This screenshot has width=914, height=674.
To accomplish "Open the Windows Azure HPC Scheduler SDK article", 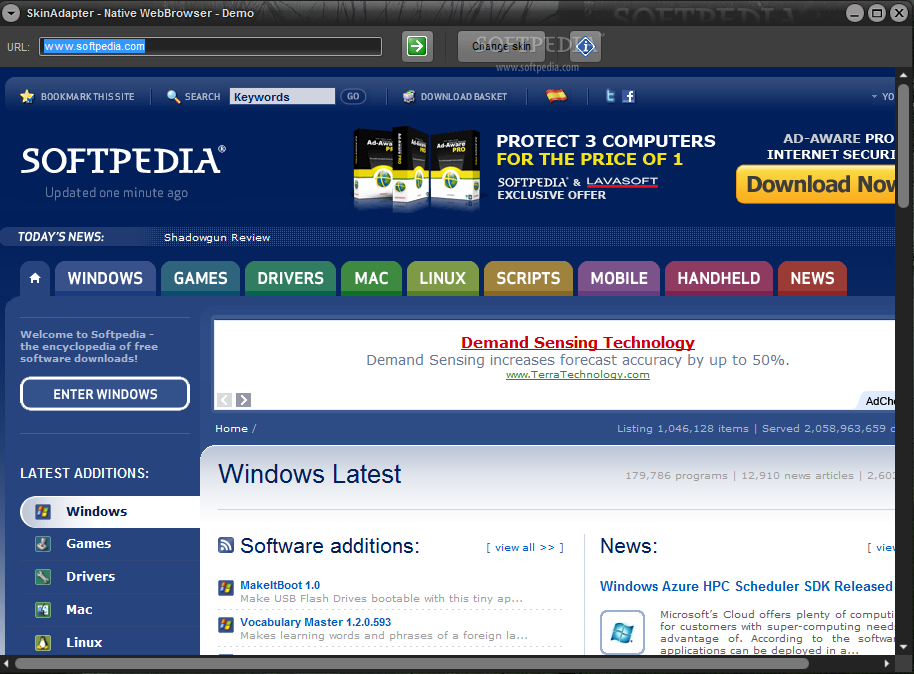I will tap(746, 586).
